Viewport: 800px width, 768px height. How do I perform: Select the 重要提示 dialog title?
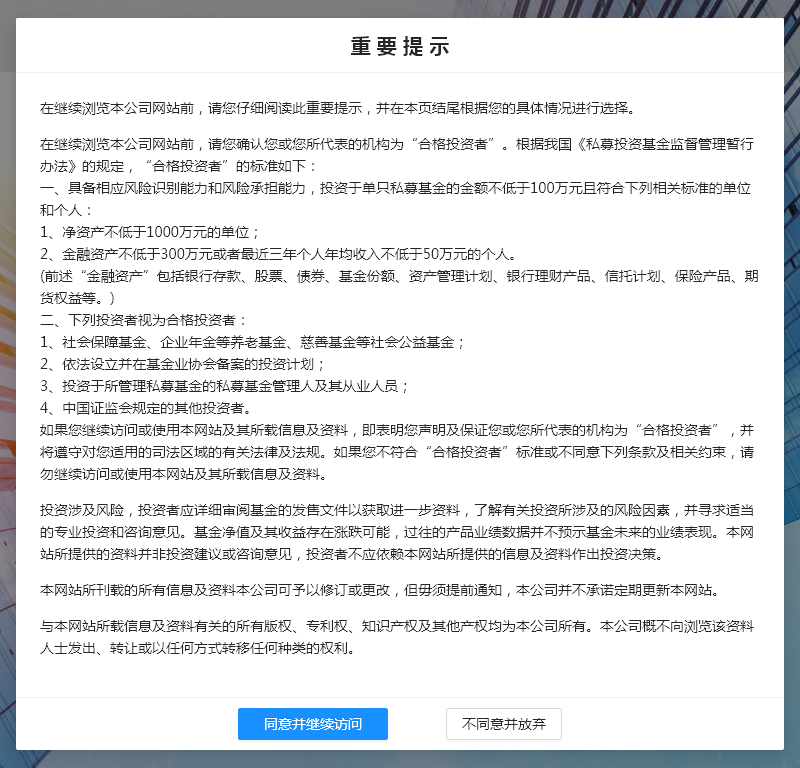point(400,46)
